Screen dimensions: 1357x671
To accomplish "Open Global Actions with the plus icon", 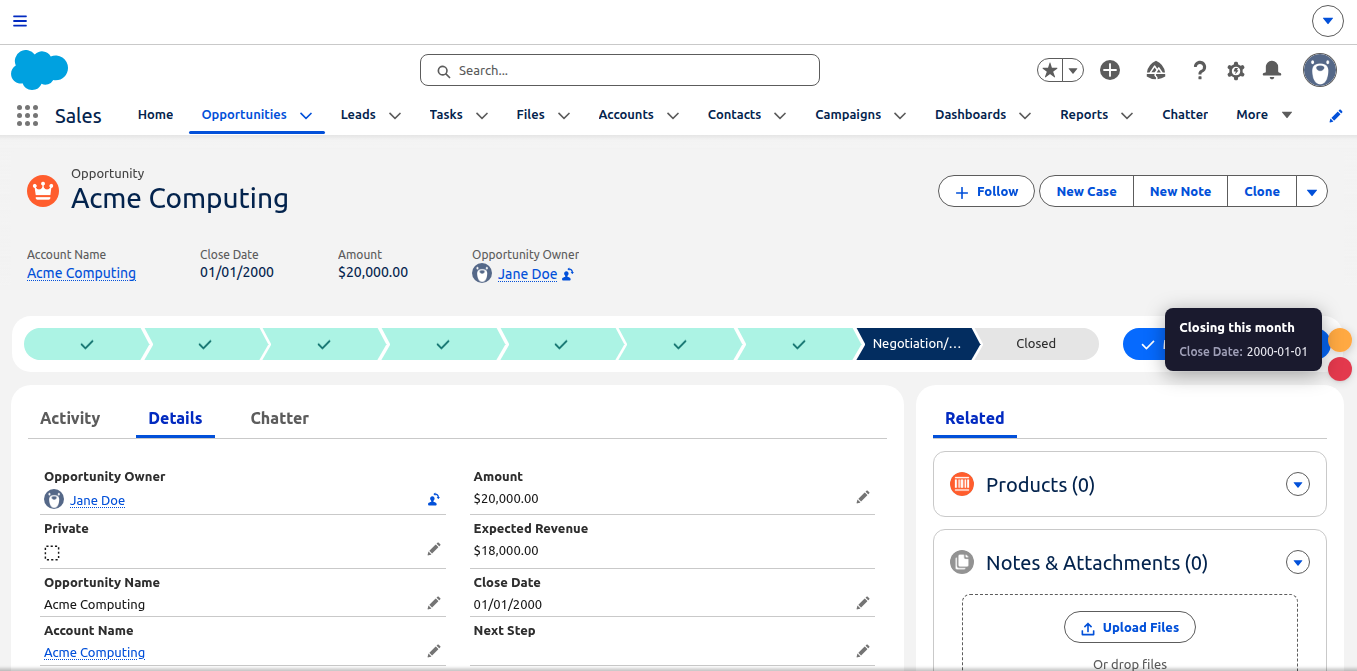I will tap(1109, 70).
